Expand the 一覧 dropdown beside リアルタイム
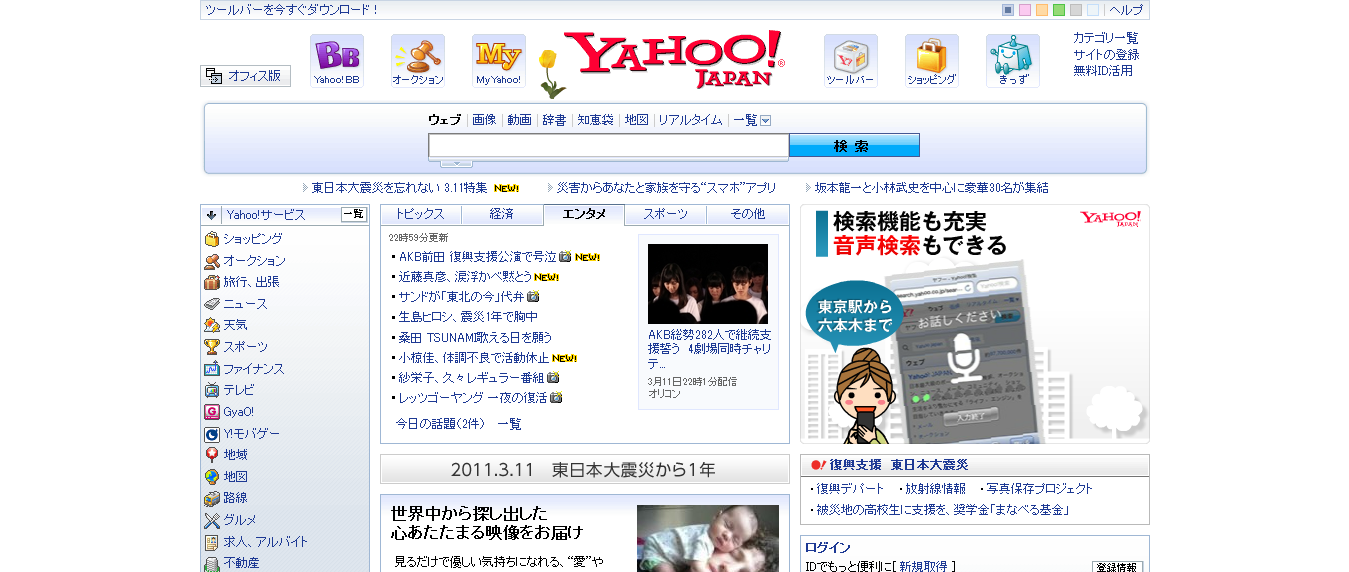The width and height of the screenshot is (1349, 572). tap(765, 120)
